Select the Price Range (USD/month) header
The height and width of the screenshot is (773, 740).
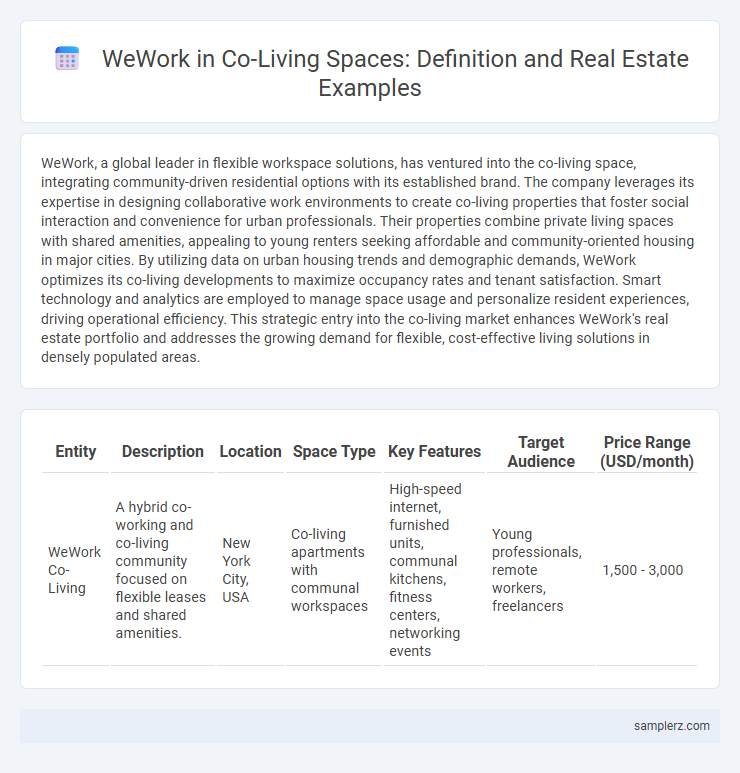click(x=647, y=452)
